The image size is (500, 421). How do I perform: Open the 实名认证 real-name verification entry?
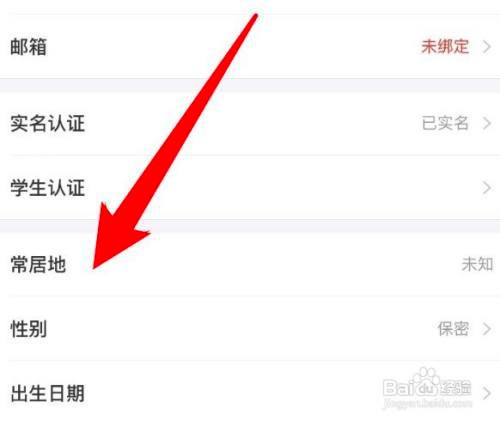pos(250,124)
